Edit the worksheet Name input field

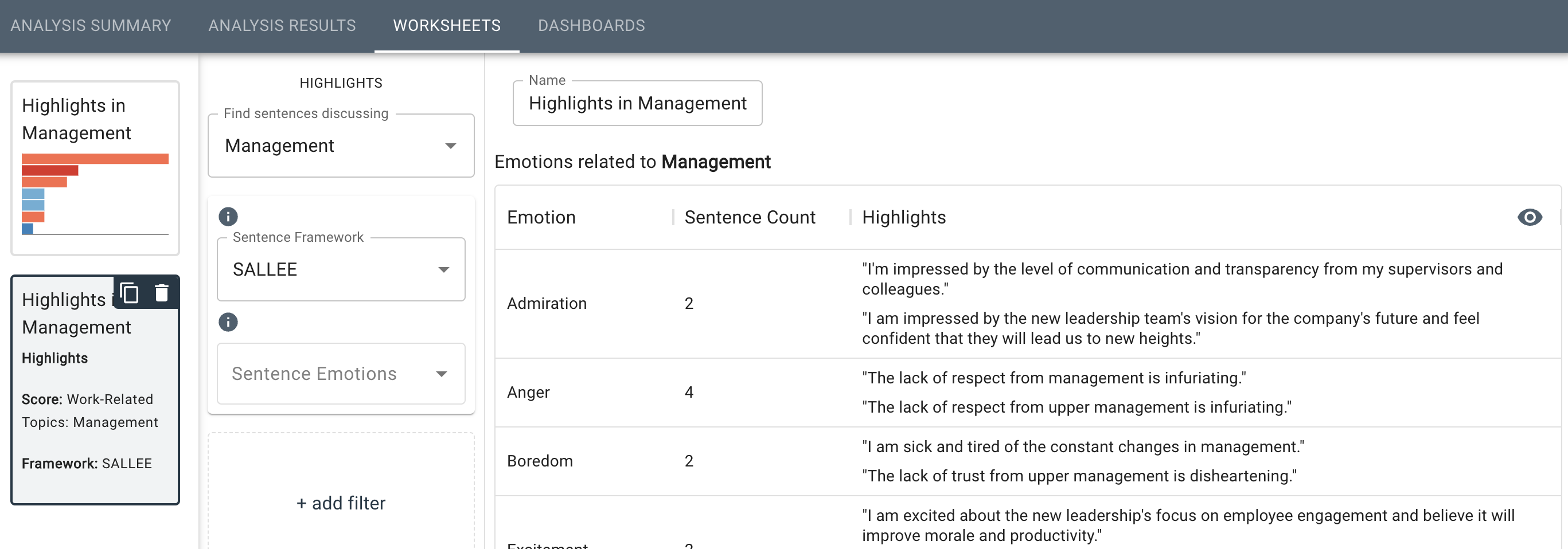[637, 104]
